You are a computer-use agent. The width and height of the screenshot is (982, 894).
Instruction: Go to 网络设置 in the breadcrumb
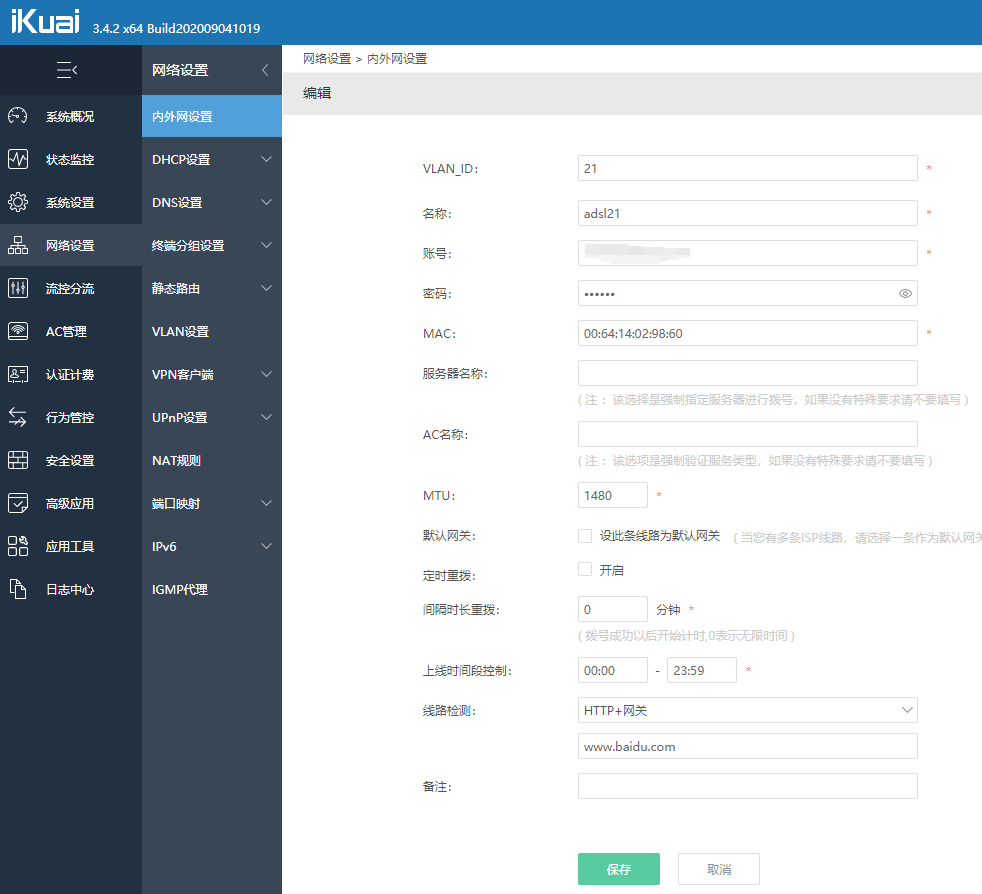click(x=327, y=59)
